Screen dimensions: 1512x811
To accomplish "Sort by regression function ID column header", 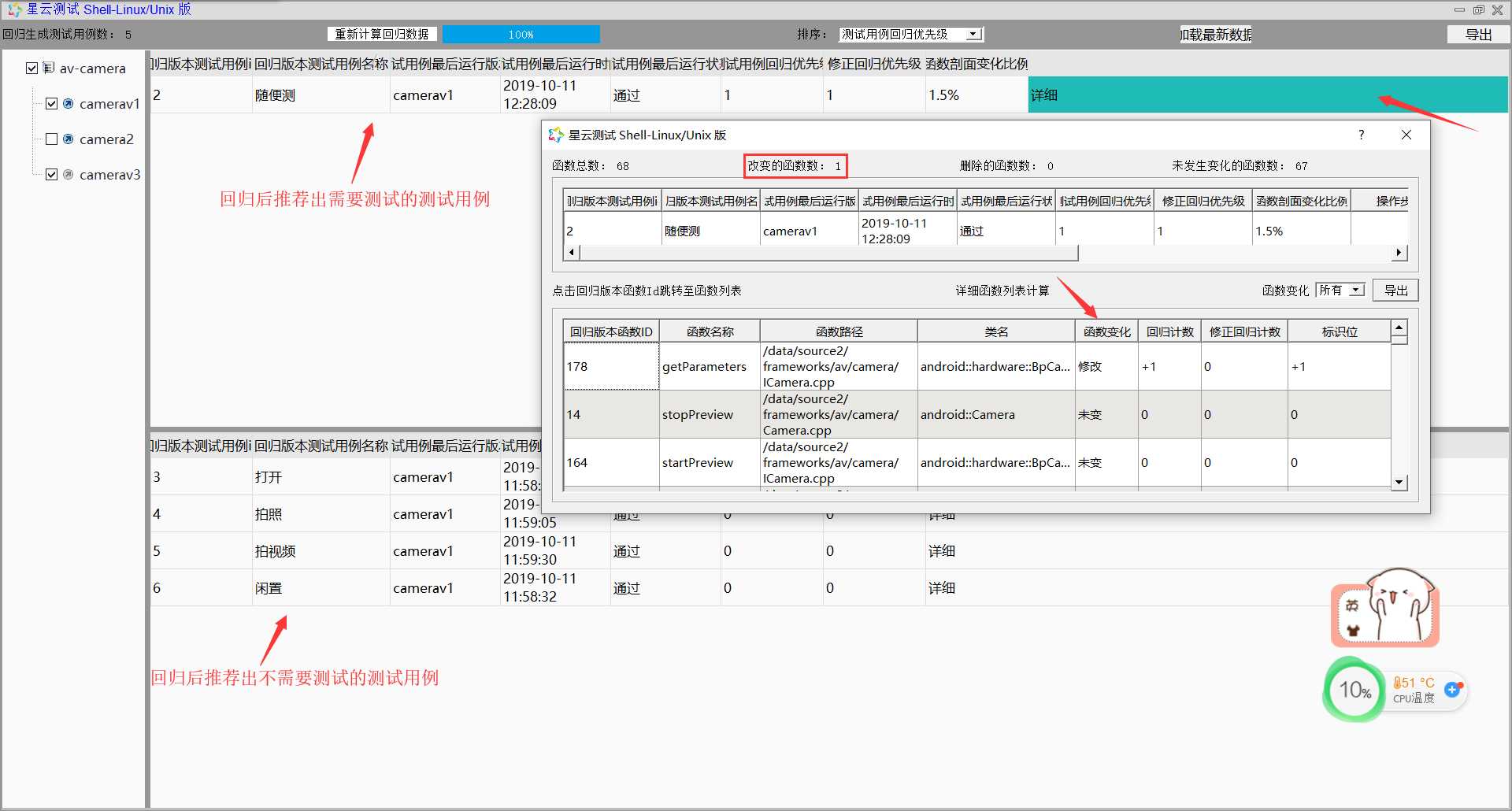I will point(611,331).
